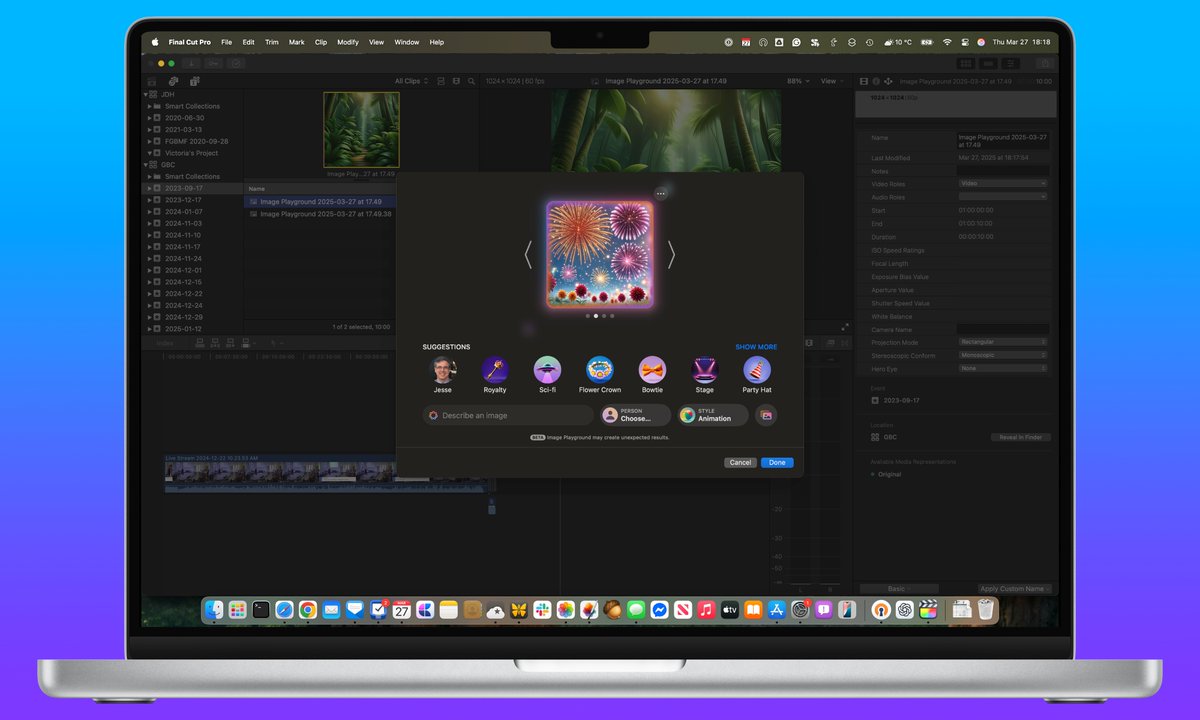
Task: Select the Bowtie suggestion
Action: coord(653,370)
